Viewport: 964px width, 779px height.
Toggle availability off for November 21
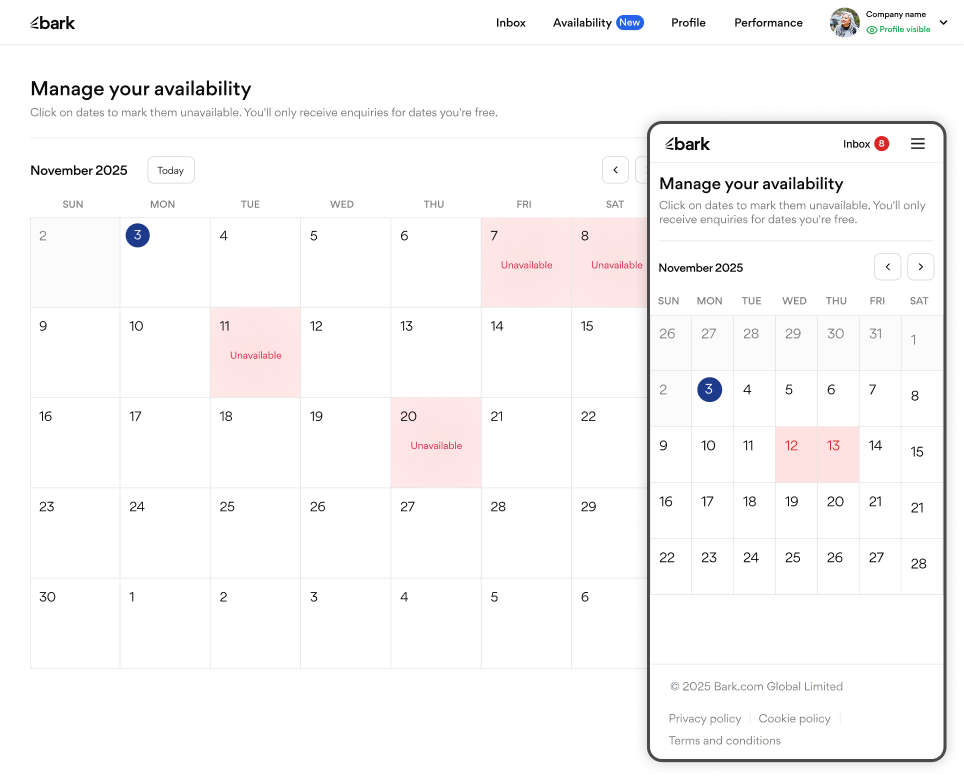pos(524,442)
